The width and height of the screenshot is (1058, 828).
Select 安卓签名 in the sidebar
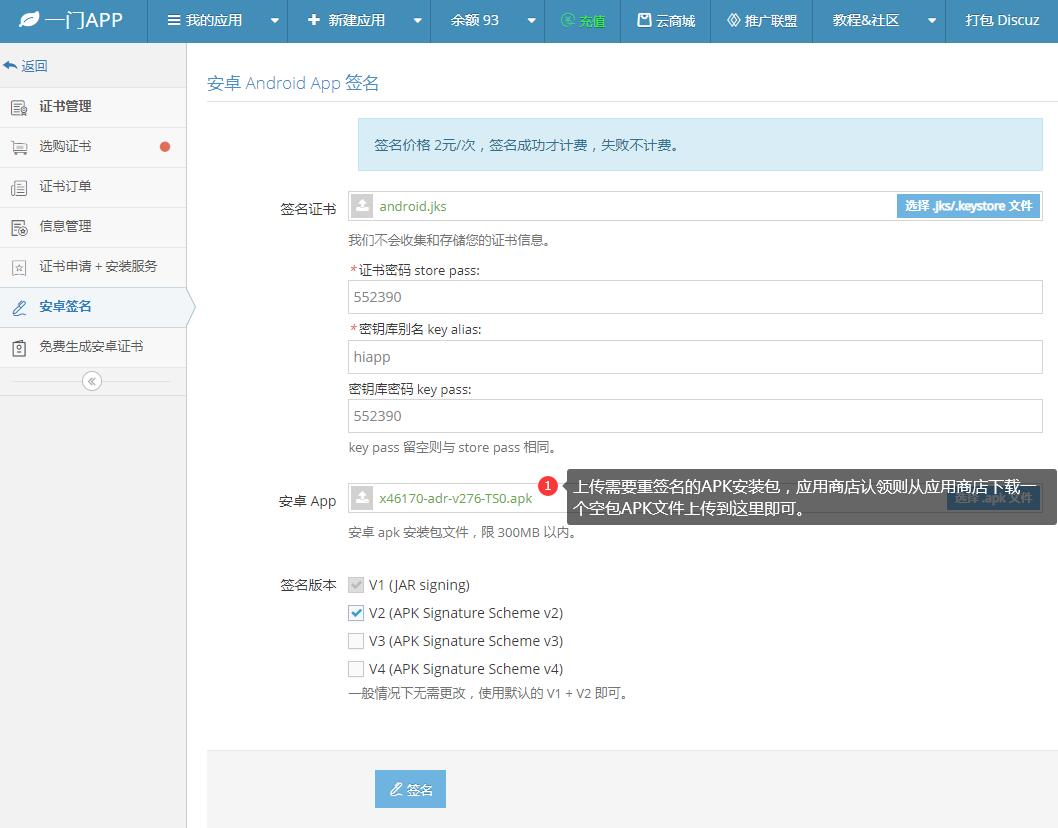[x=93, y=307]
